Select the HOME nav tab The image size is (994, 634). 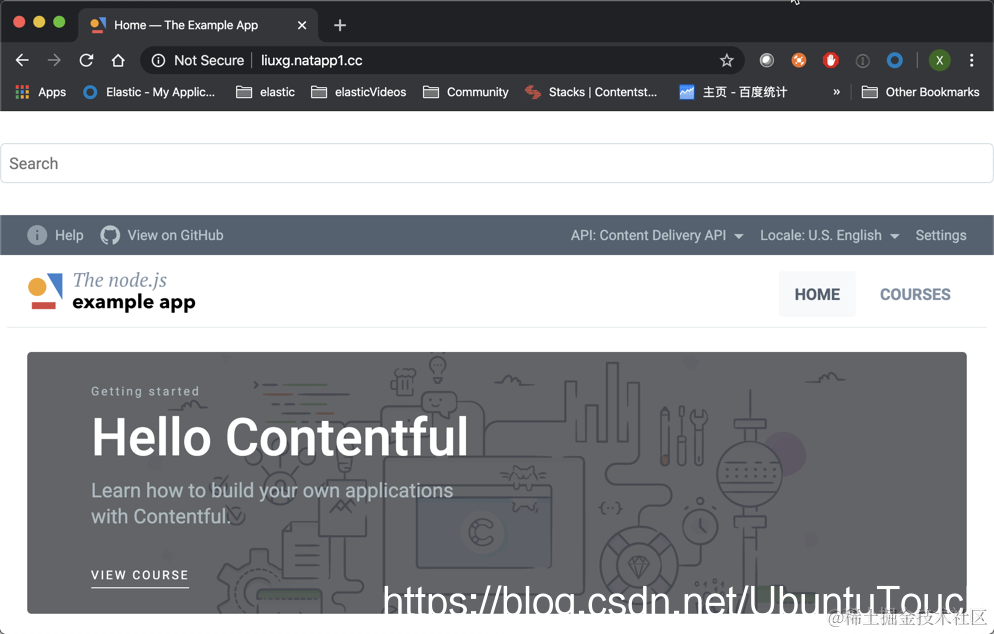(817, 294)
